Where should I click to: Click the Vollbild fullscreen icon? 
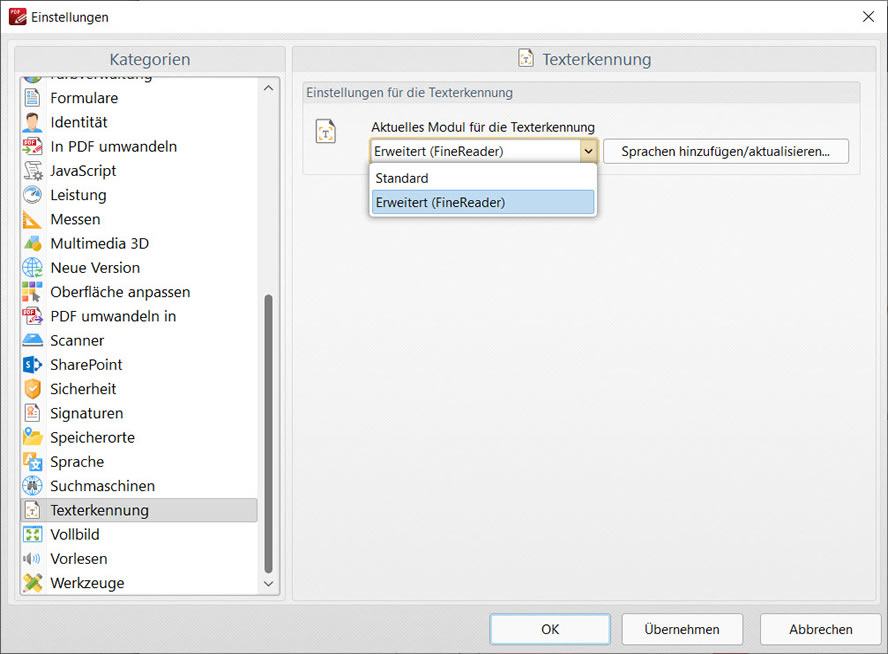point(32,535)
